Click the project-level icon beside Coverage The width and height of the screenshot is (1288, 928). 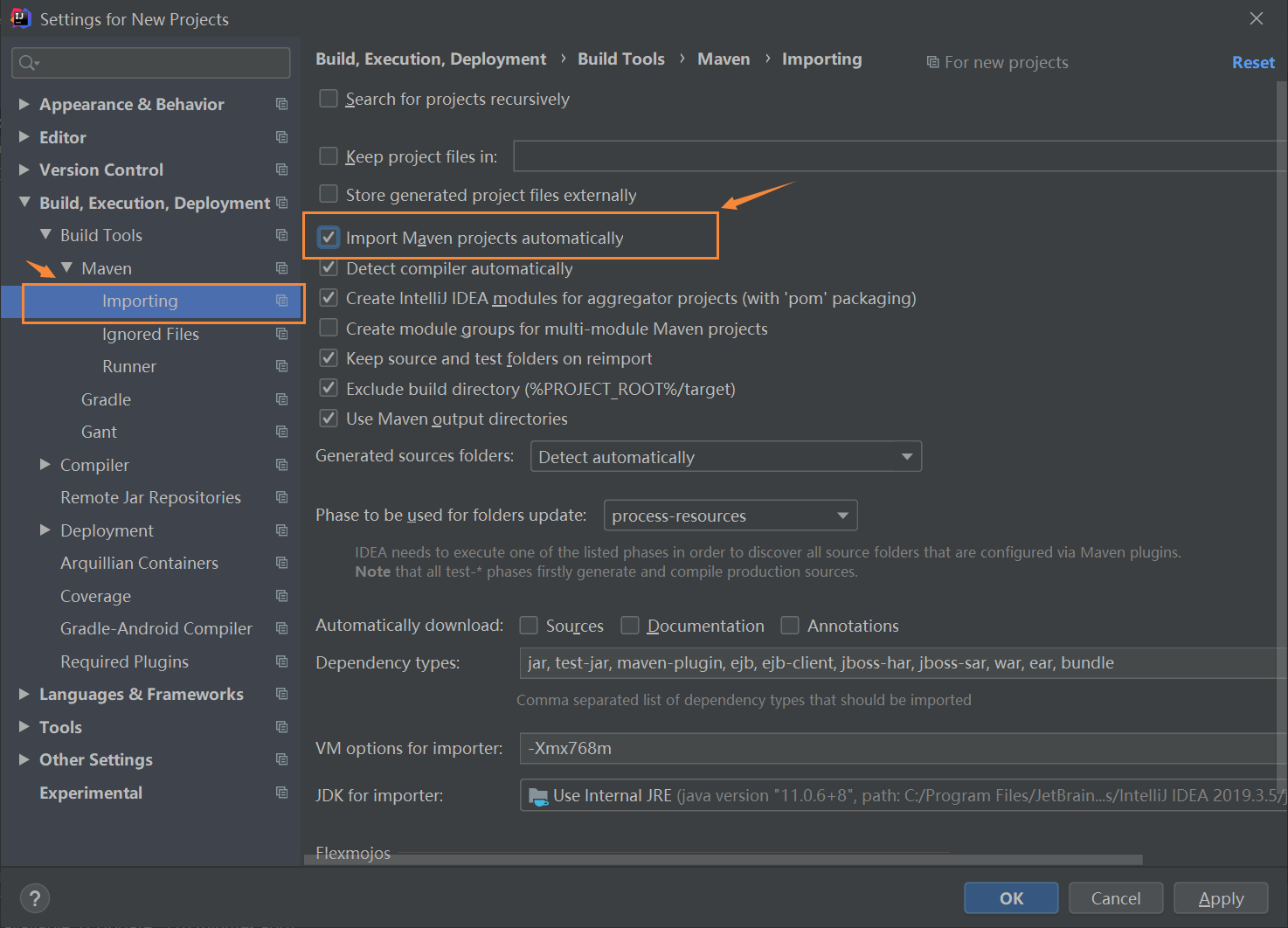[281, 596]
